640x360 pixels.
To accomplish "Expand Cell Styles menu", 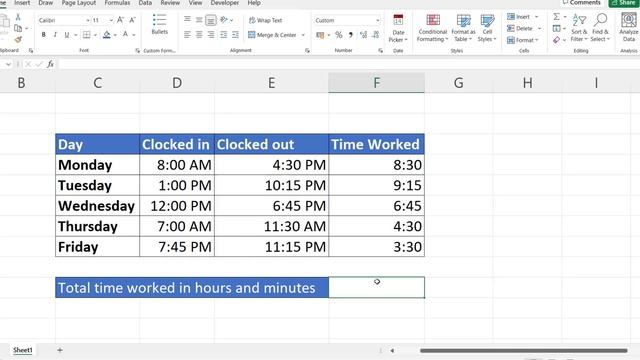I will [x=487, y=28].
